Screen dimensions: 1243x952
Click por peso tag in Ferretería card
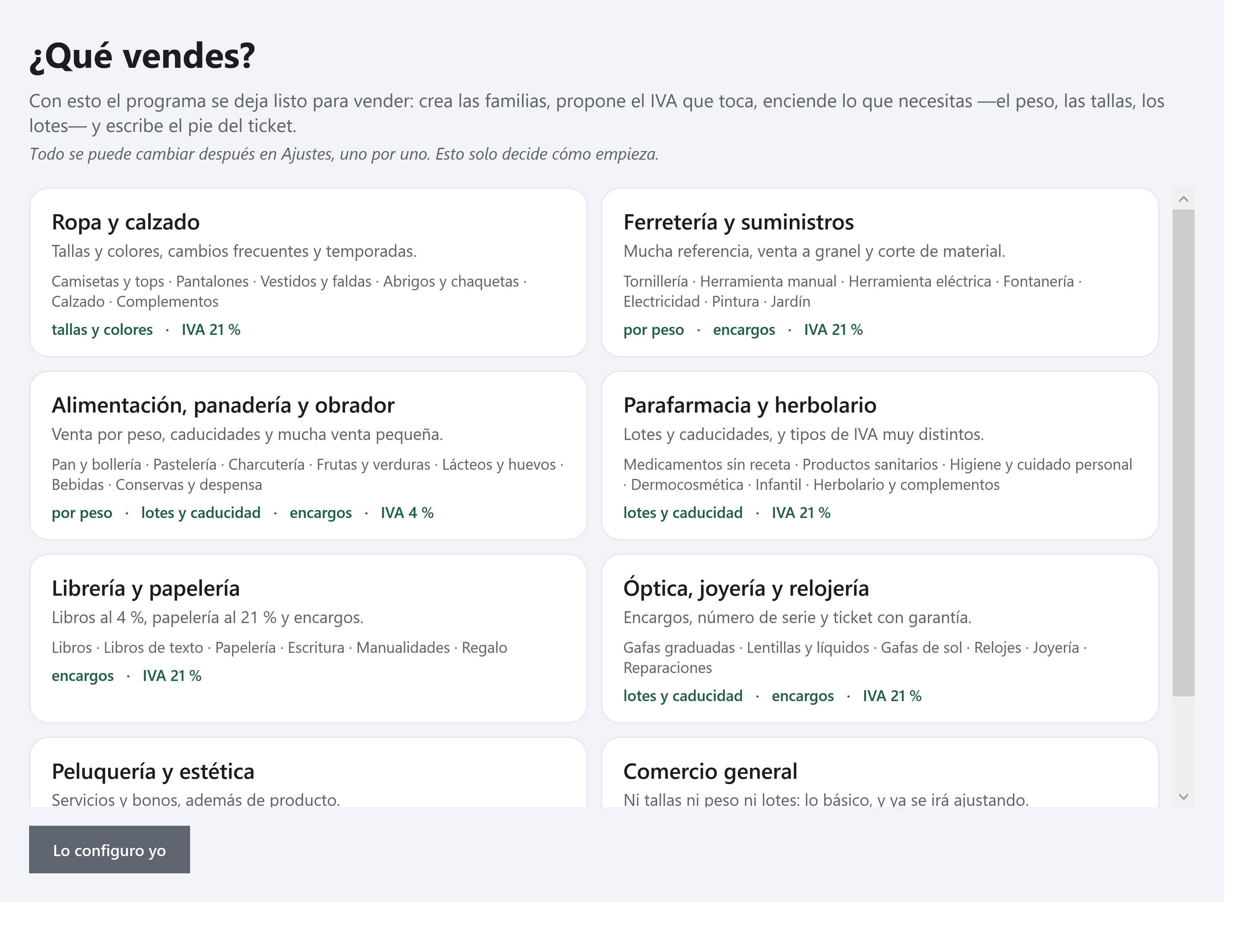point(654,330)
